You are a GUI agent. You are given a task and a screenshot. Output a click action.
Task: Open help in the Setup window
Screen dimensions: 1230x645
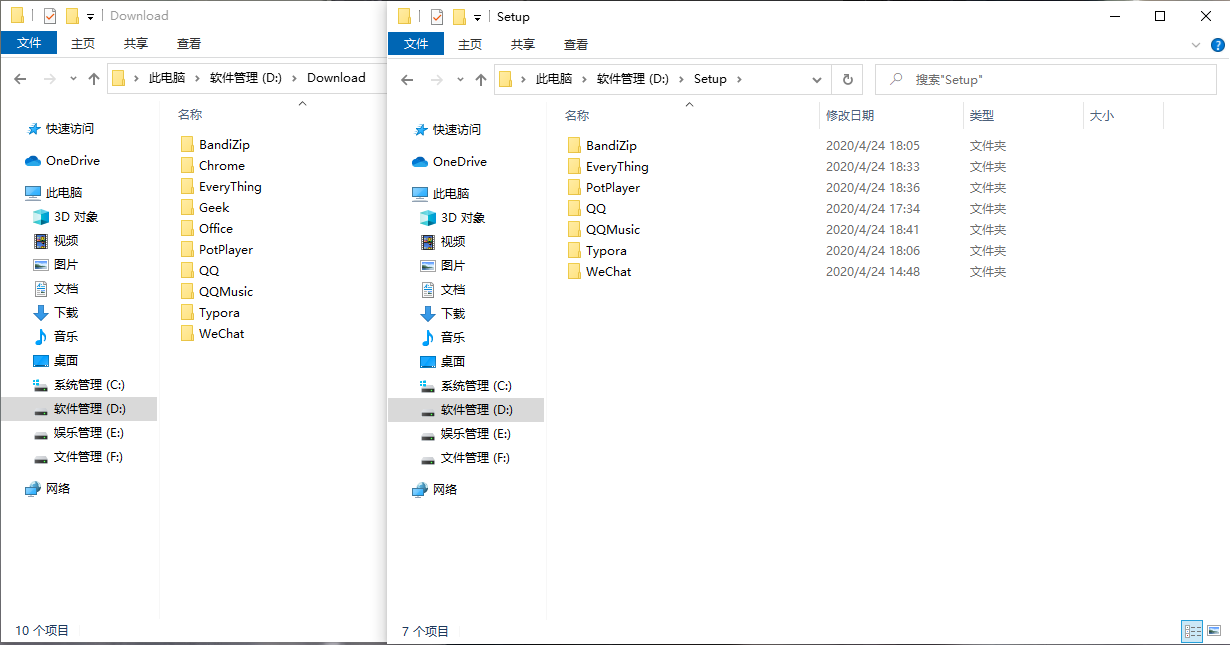pyautogui.click(x=1217, y=45)
